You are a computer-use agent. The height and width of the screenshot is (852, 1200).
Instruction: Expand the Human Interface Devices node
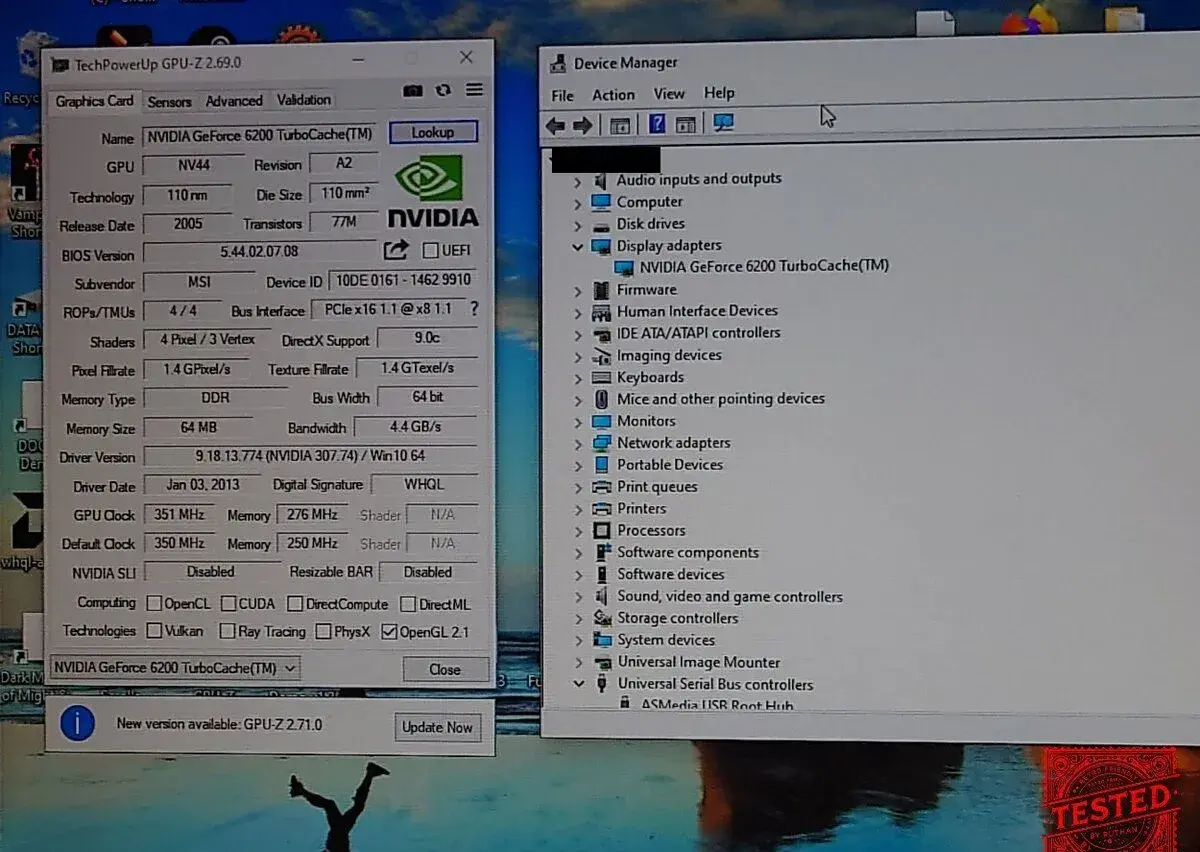[x=578, y=312]
